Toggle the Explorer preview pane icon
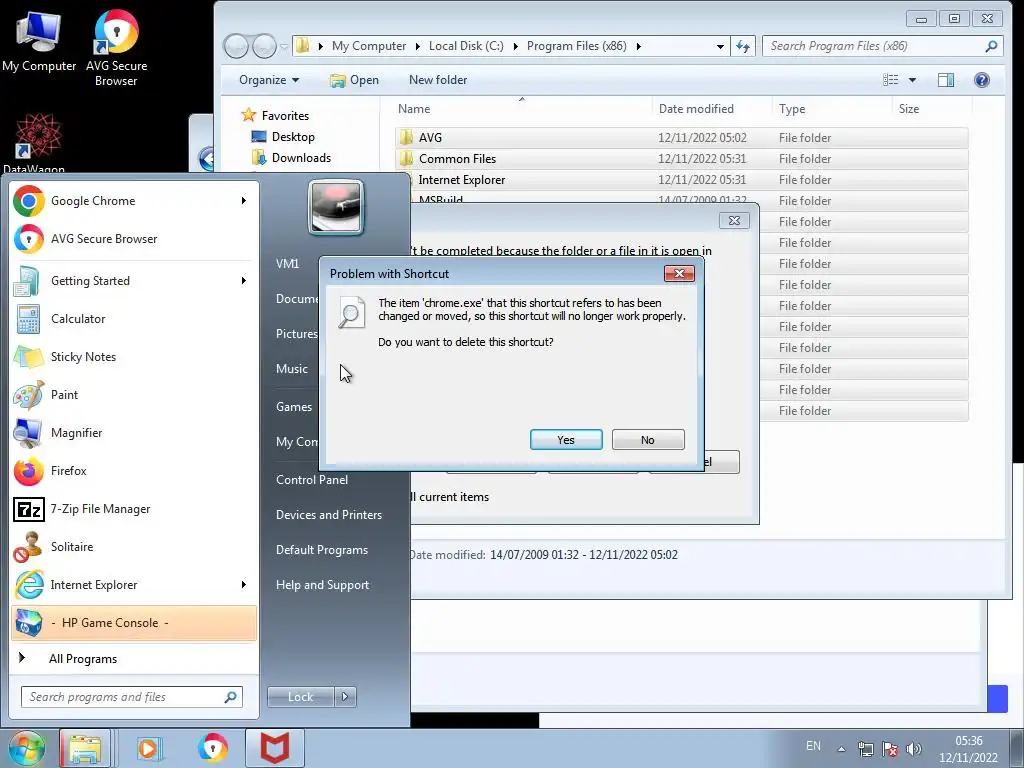The image size is (1024, 768). (x=946, y=80)
